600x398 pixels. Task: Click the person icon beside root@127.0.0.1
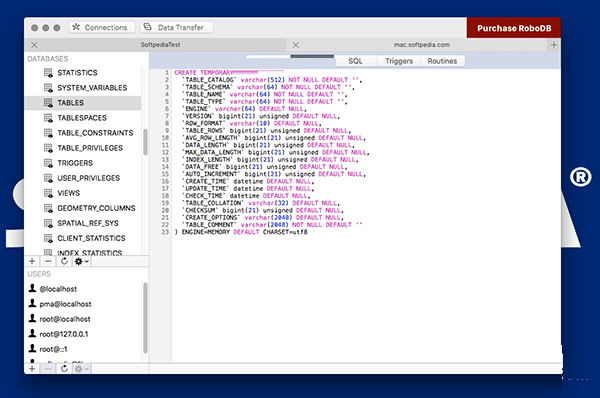tap(33, 333)
